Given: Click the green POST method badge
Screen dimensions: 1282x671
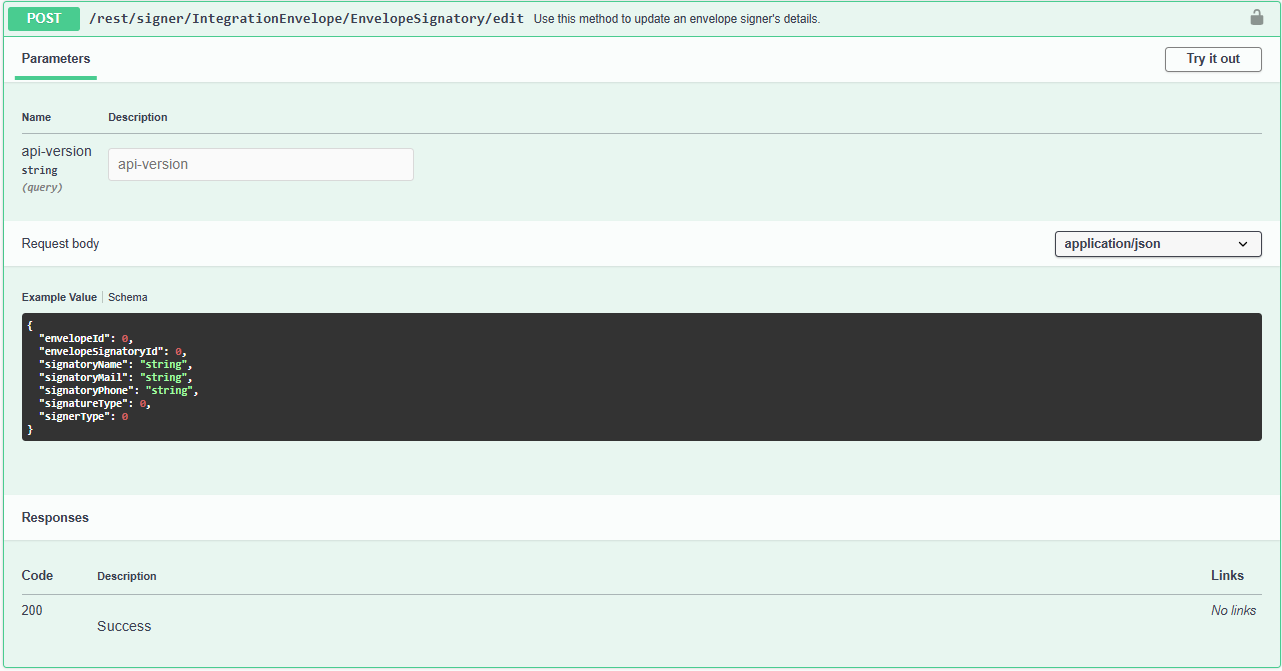Looking at the screenshot, I should coord(43,18).
